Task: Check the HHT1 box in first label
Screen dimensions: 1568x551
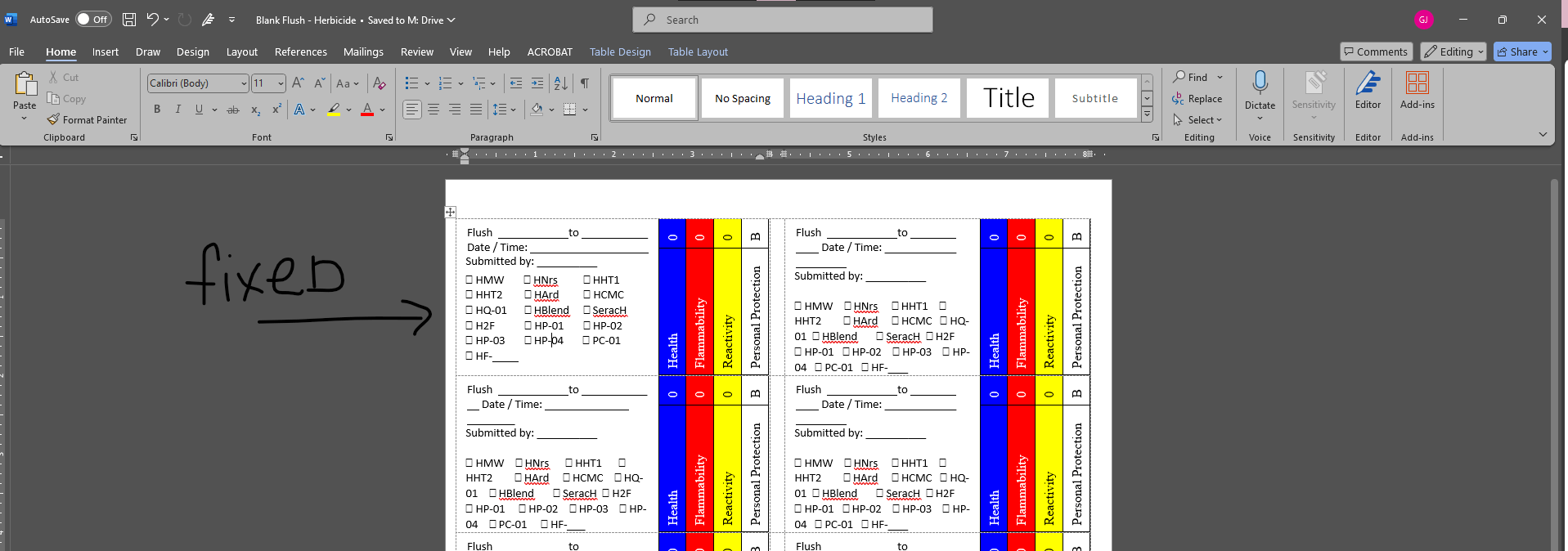Action: (x=586, y=280)
